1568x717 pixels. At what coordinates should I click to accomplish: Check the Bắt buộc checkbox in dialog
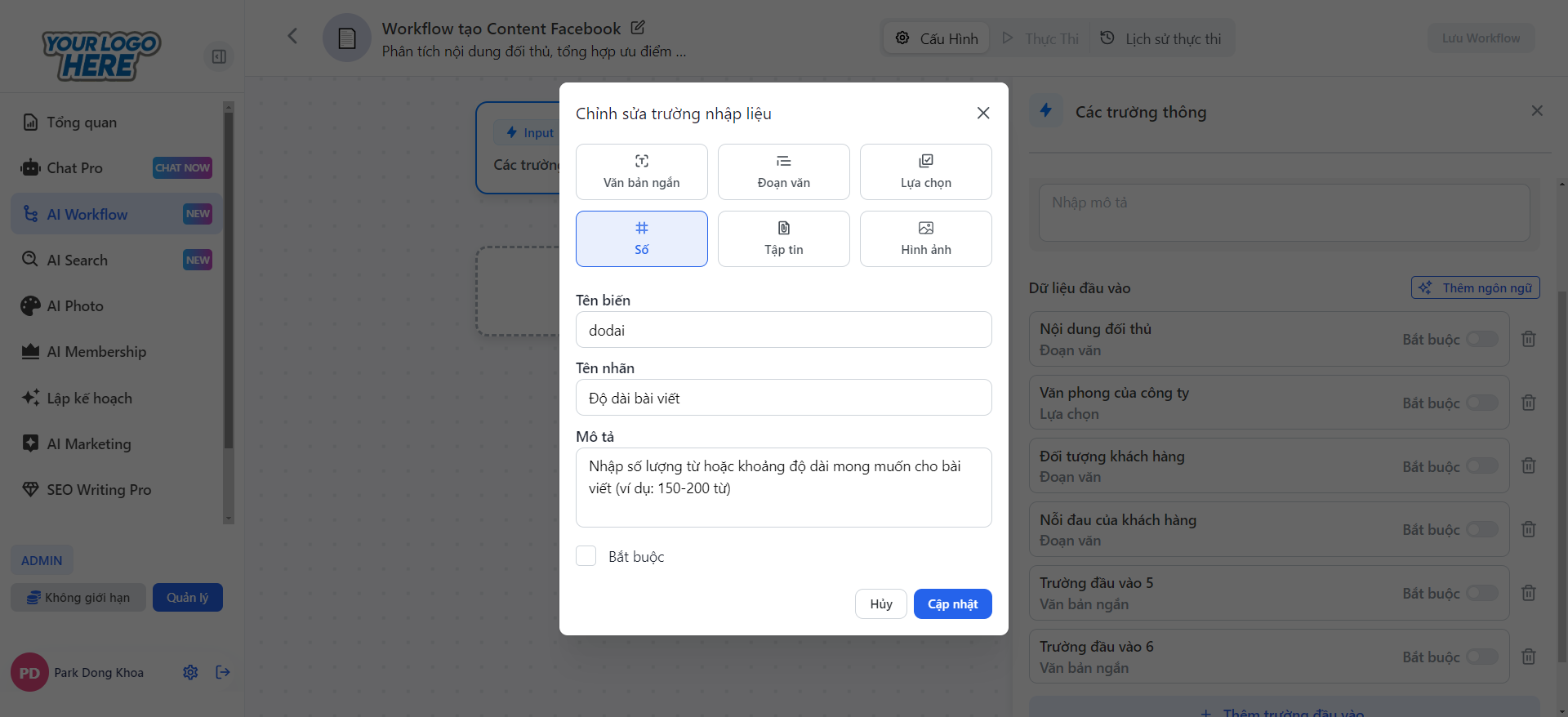[586, 556]
